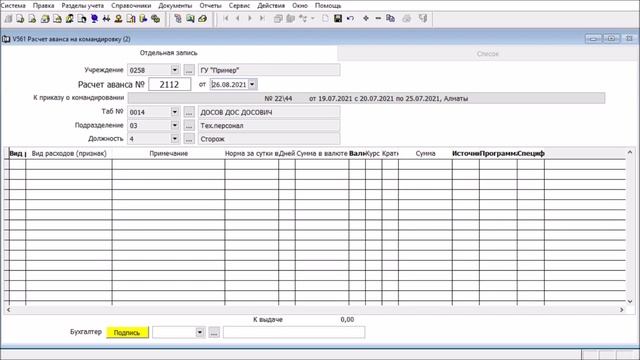Click the Сторож position name
This screenshot has height=360, width=640.
[x=269, y=139]
